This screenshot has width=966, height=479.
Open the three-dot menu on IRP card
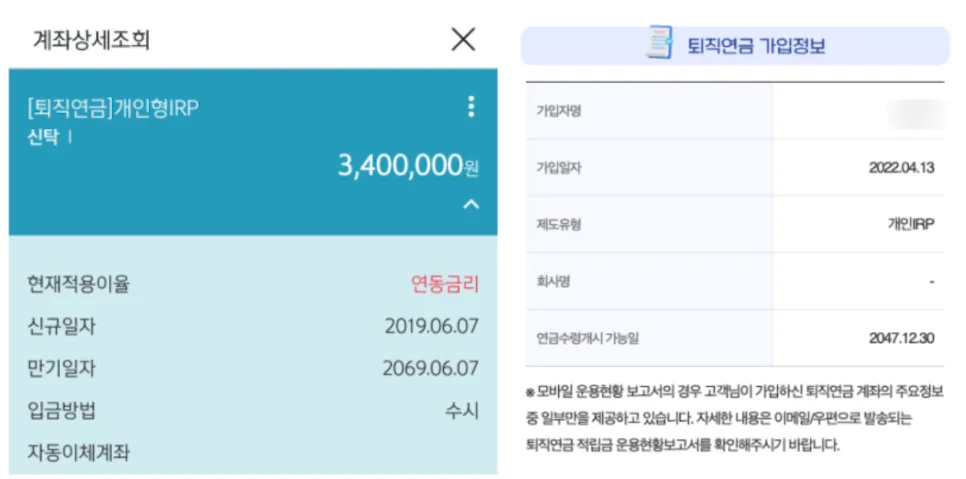click(x=471, y=107)
